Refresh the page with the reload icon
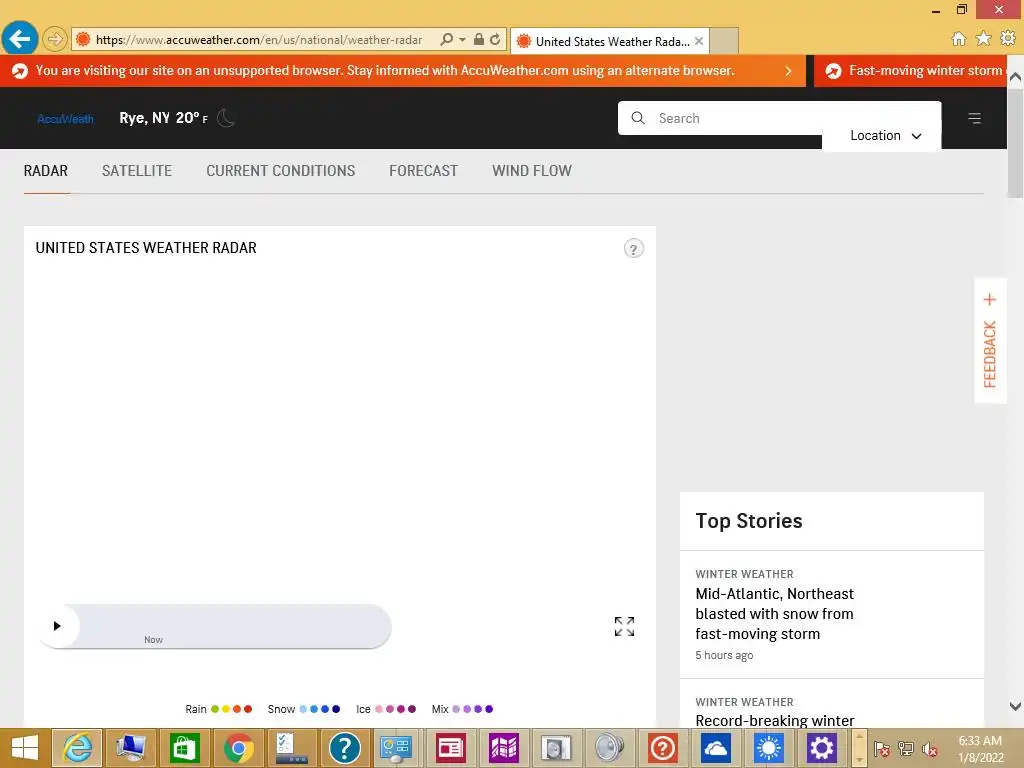This screenshot has height=768, width=1024. pos(495,39)
